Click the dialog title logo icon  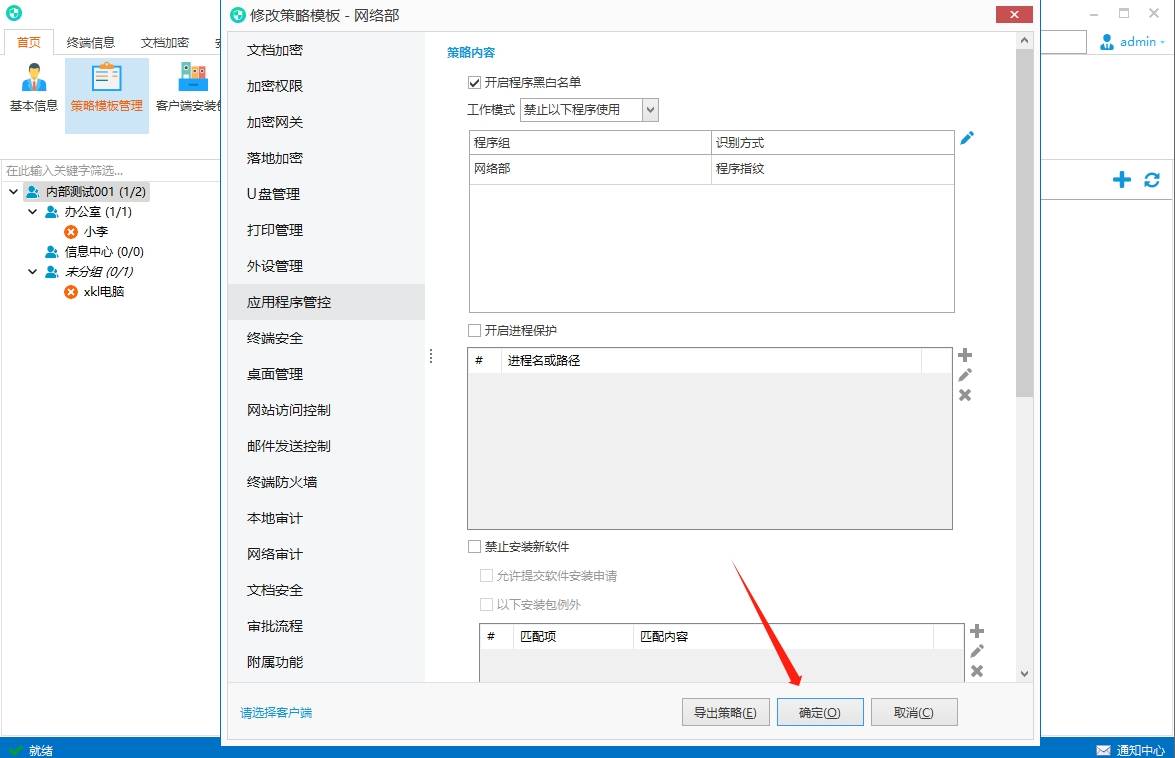[x=238, y=15]
